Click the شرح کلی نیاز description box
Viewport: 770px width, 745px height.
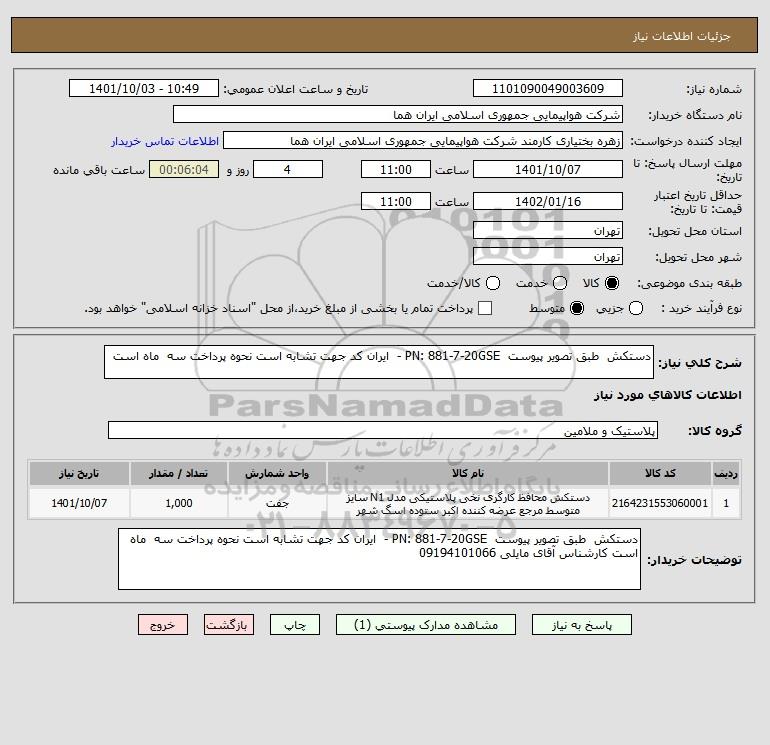click(x=379, y=362)
